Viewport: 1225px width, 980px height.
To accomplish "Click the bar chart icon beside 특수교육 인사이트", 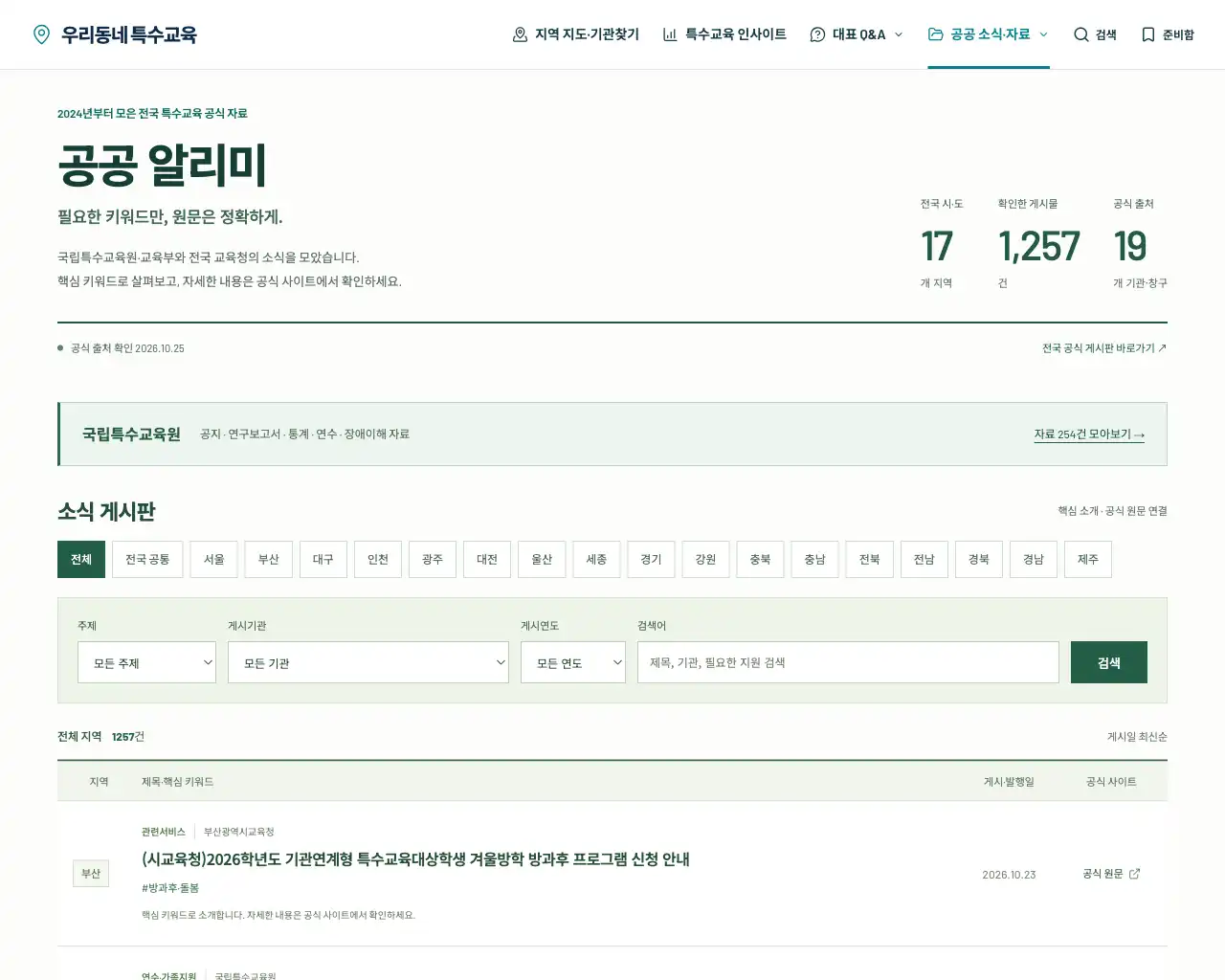I will [670, 34].
